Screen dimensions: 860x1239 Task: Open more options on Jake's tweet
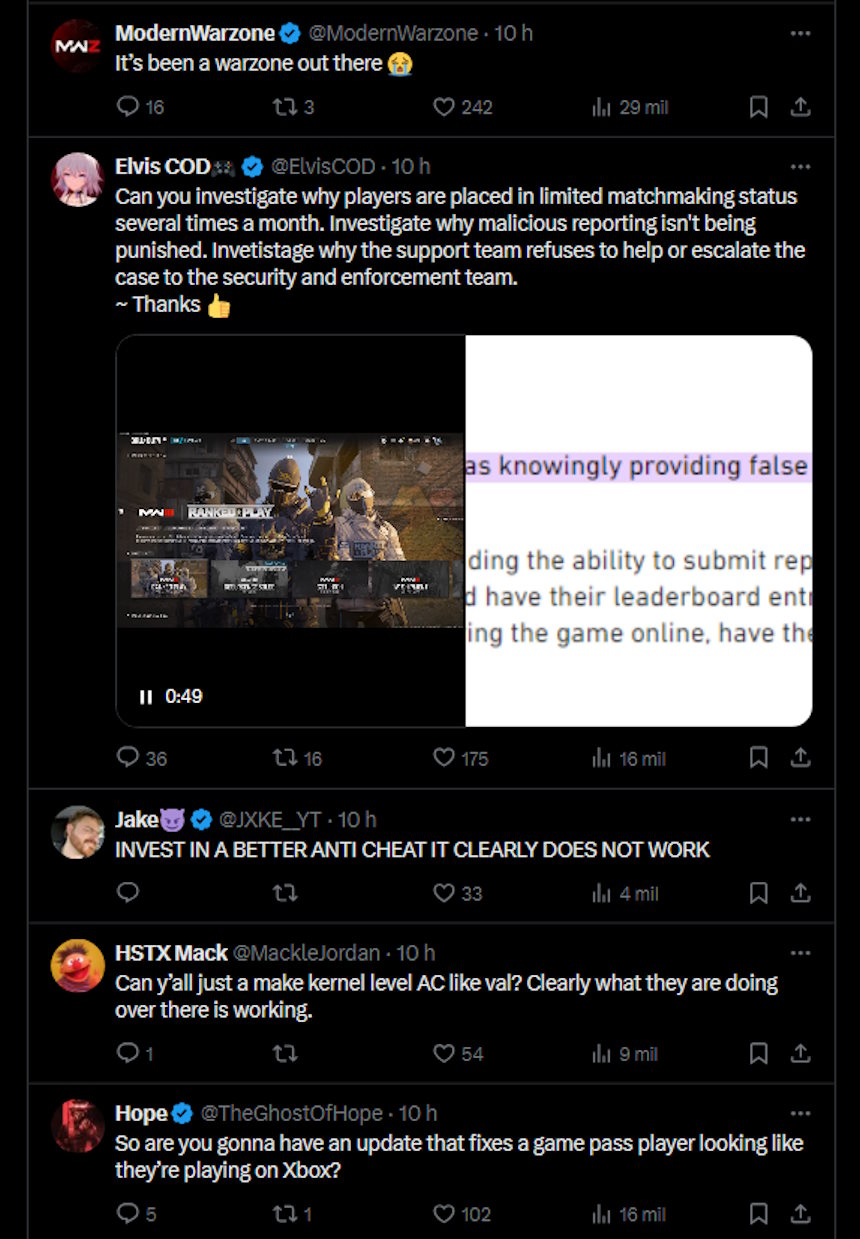800,820
